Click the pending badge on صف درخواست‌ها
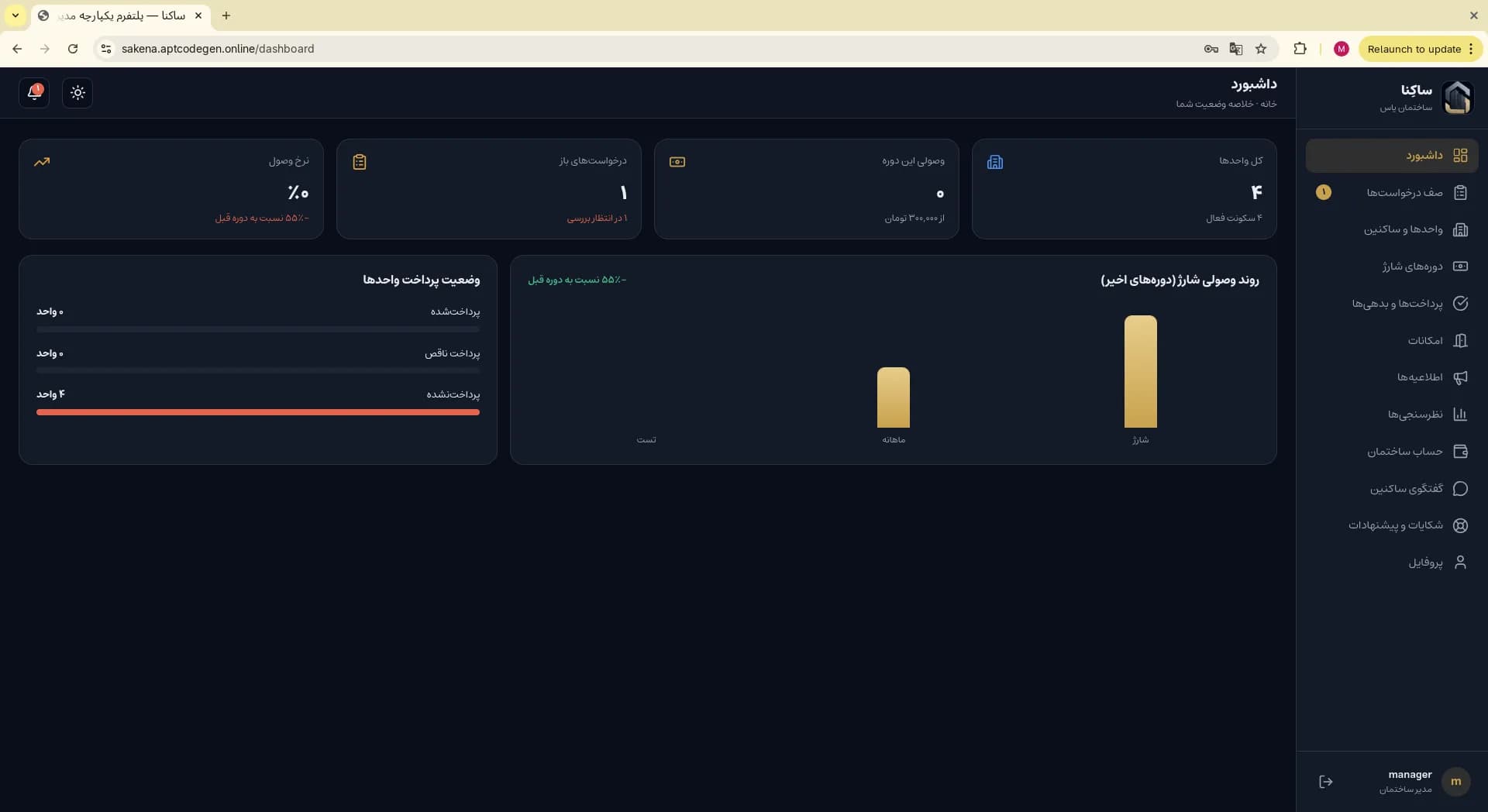 [1324, 192]
